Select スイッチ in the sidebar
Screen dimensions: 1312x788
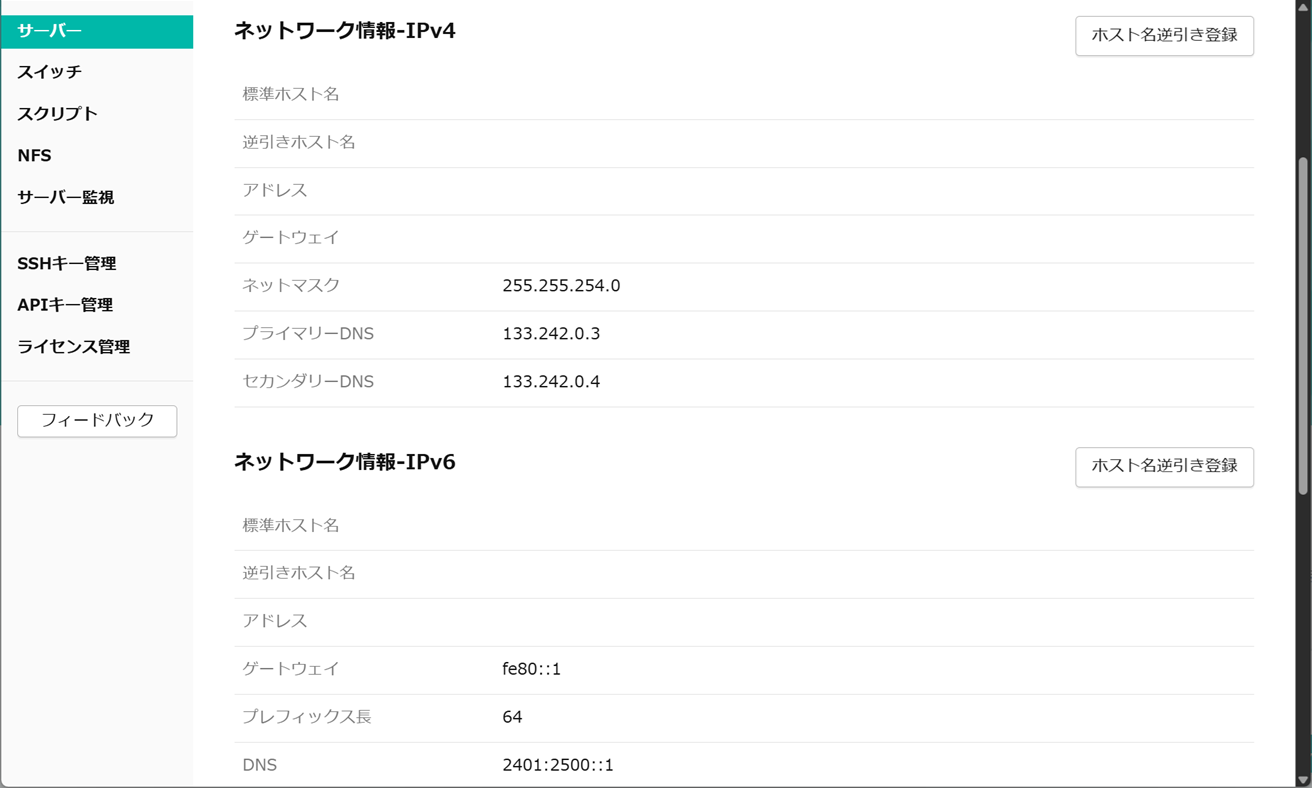[50, 72]
